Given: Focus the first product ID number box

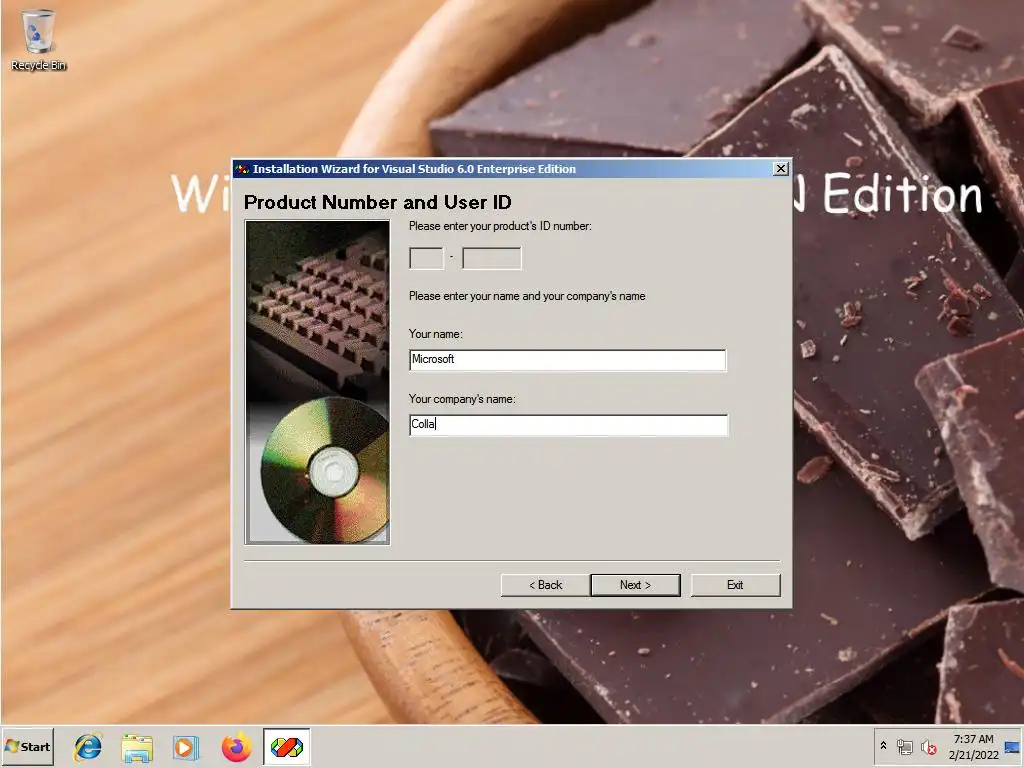Looking at the screenshot, I should (x=426, y=258).
